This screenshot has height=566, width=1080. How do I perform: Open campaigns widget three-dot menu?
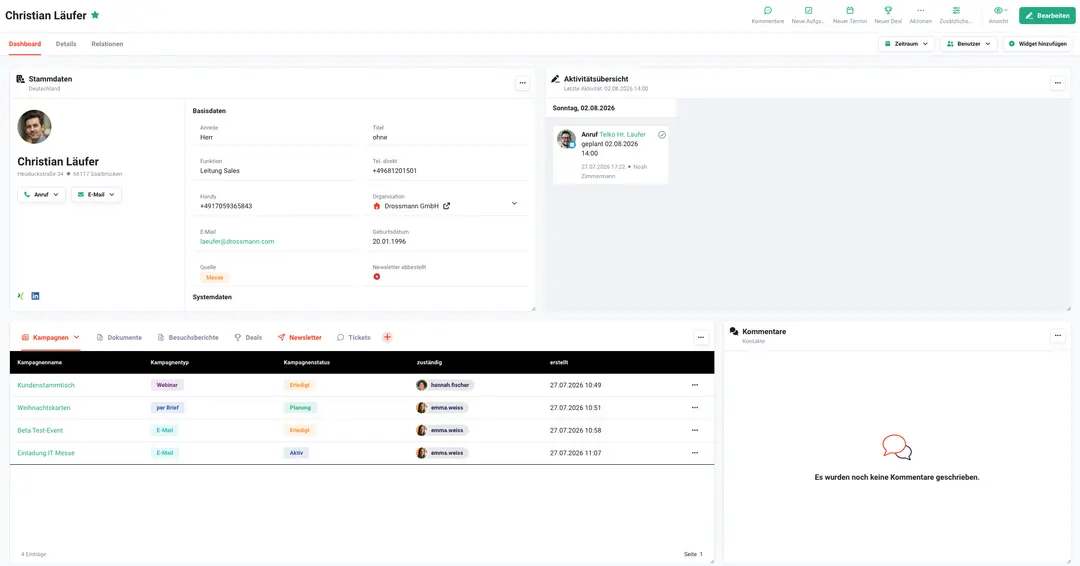pyautogui.click(x=701, y=337)
